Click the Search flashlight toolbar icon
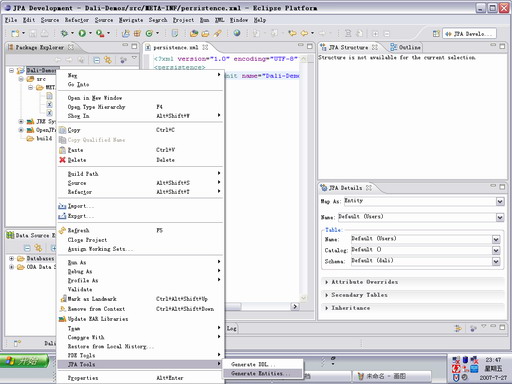Screen dimensions: 512x384 coord(218,33)
